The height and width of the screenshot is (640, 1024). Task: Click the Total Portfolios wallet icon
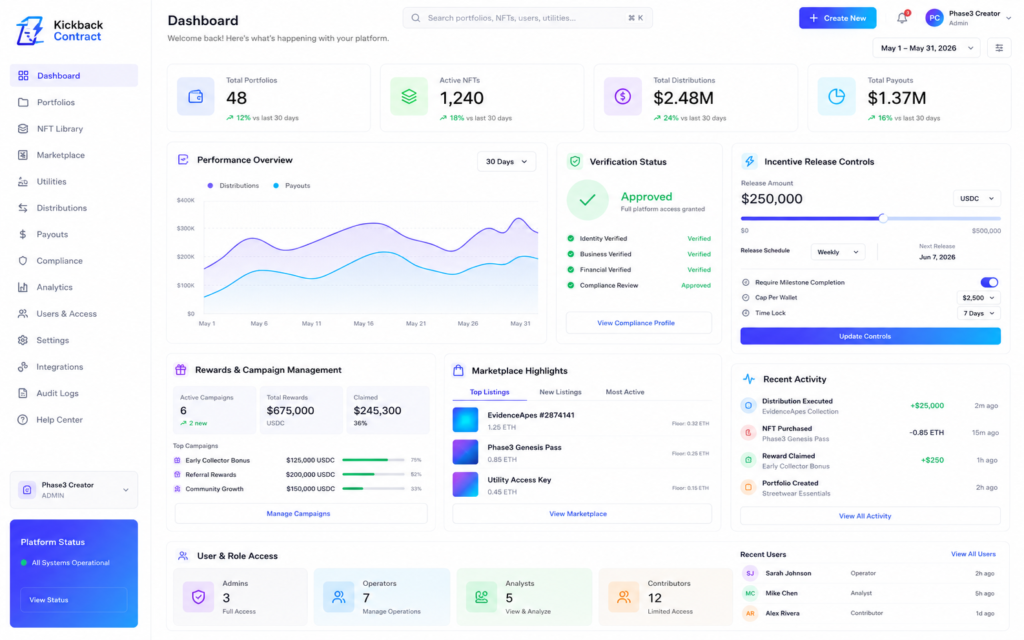195,97
